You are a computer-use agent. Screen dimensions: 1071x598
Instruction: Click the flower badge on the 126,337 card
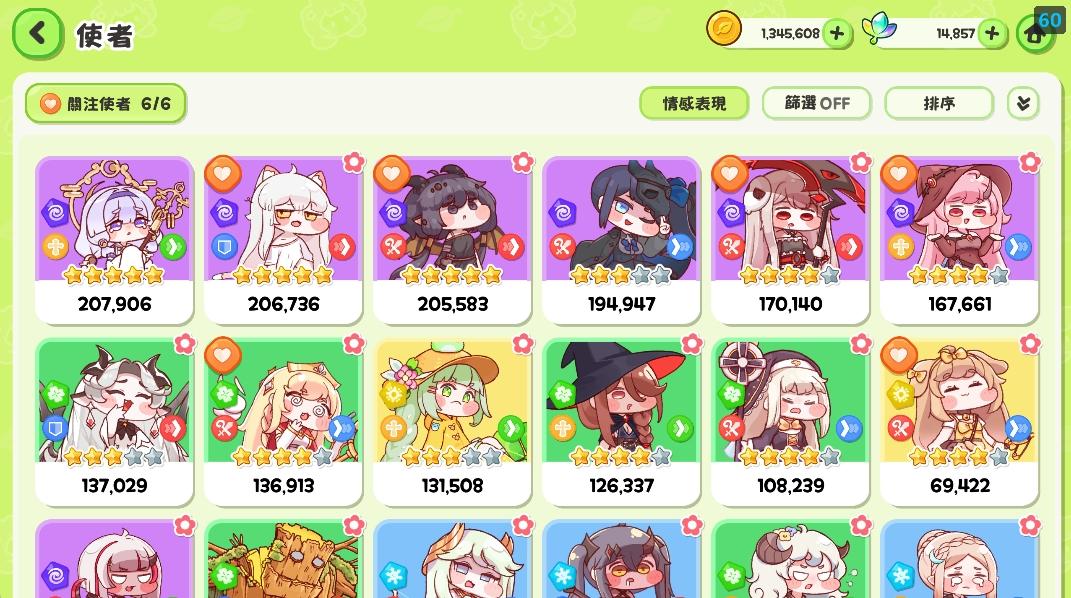692,344
